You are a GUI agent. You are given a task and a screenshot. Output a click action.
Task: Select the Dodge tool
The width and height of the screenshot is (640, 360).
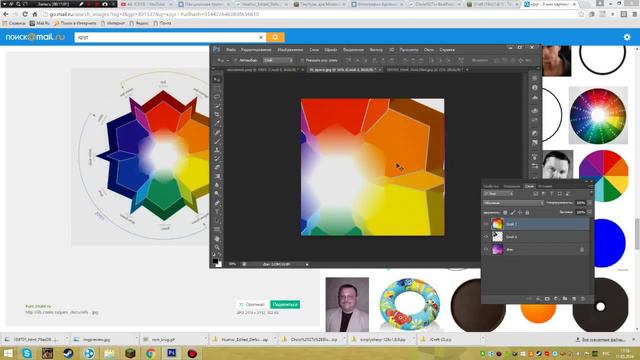tap(217, 194)
